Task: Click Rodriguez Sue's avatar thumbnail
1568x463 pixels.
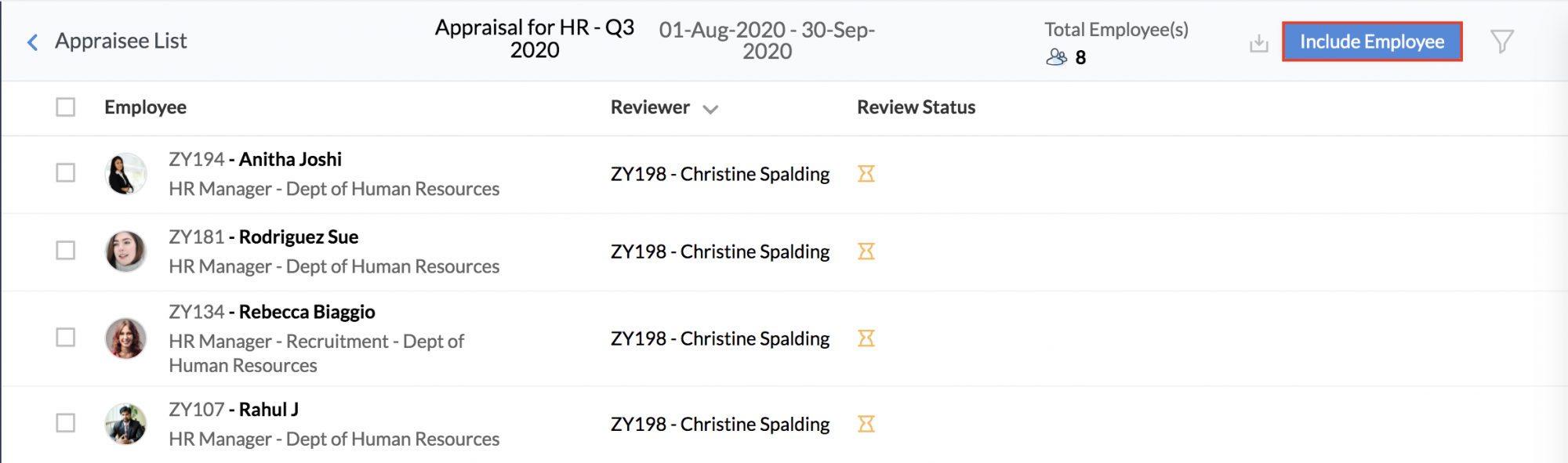Action: point(125,251)
